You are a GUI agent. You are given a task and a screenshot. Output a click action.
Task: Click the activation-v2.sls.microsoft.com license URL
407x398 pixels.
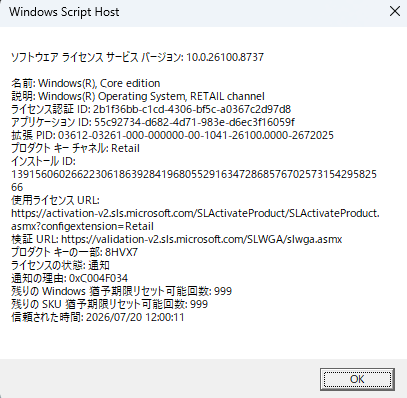[195, 213]
